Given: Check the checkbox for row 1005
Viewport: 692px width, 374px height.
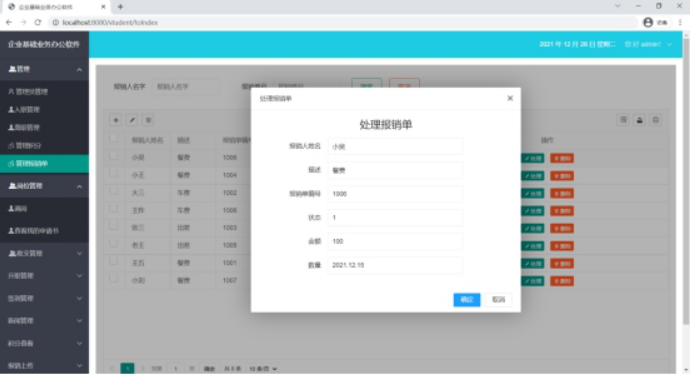Looking at the screenshot, I should pyautogui.click(x=113, y=243).
